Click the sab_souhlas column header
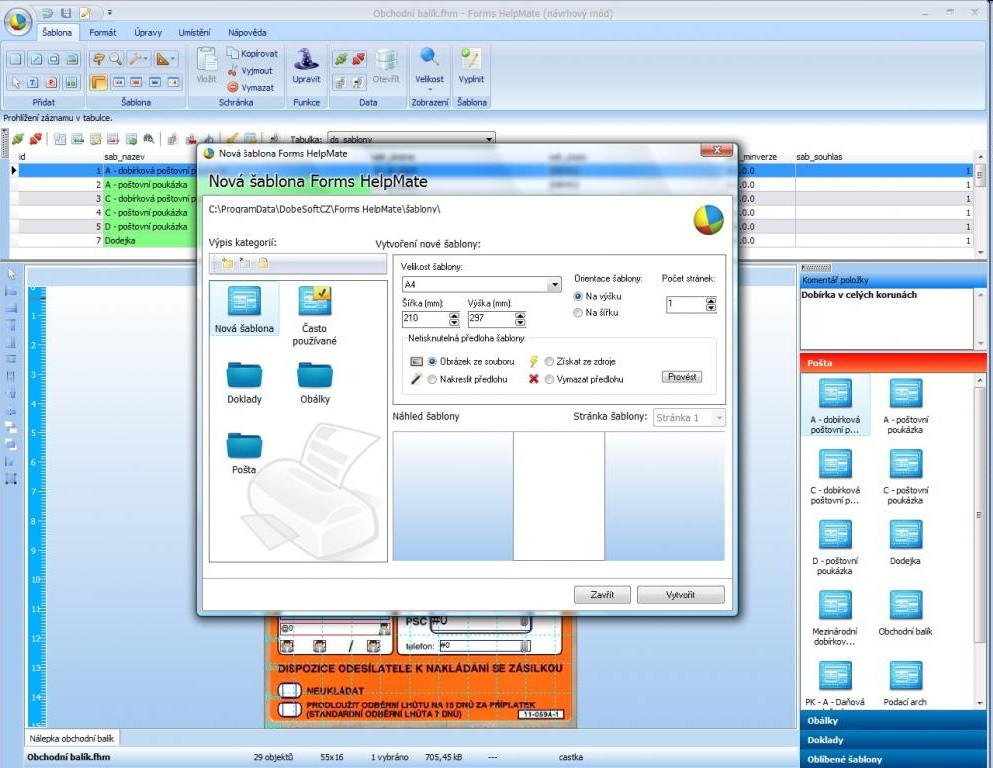This screenshot has width=993, height=768. [x=819, y=156]
